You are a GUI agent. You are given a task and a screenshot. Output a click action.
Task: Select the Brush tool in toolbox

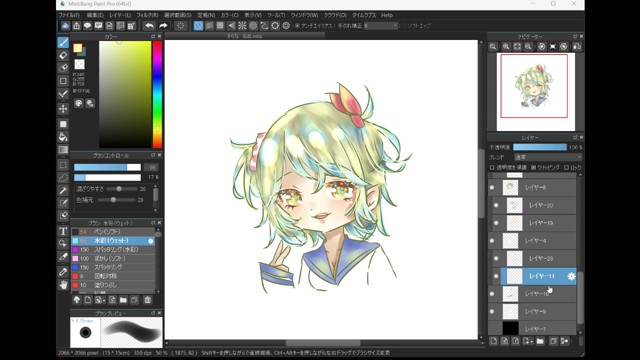(x=63, y=42)
